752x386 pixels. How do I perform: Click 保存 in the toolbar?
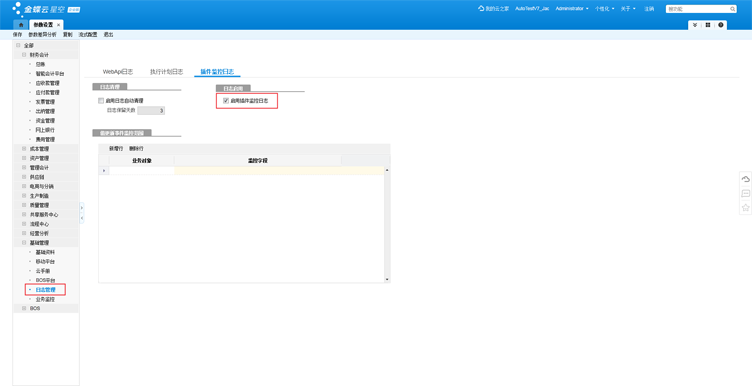[x=17, y=35]
